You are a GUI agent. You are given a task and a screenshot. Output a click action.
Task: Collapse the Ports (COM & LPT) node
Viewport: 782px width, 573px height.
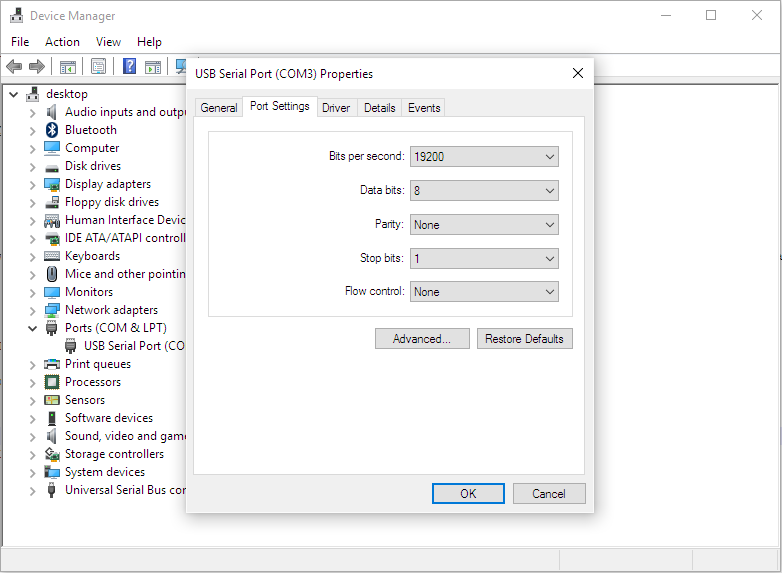pyautogui.click(x=32, y=328)
